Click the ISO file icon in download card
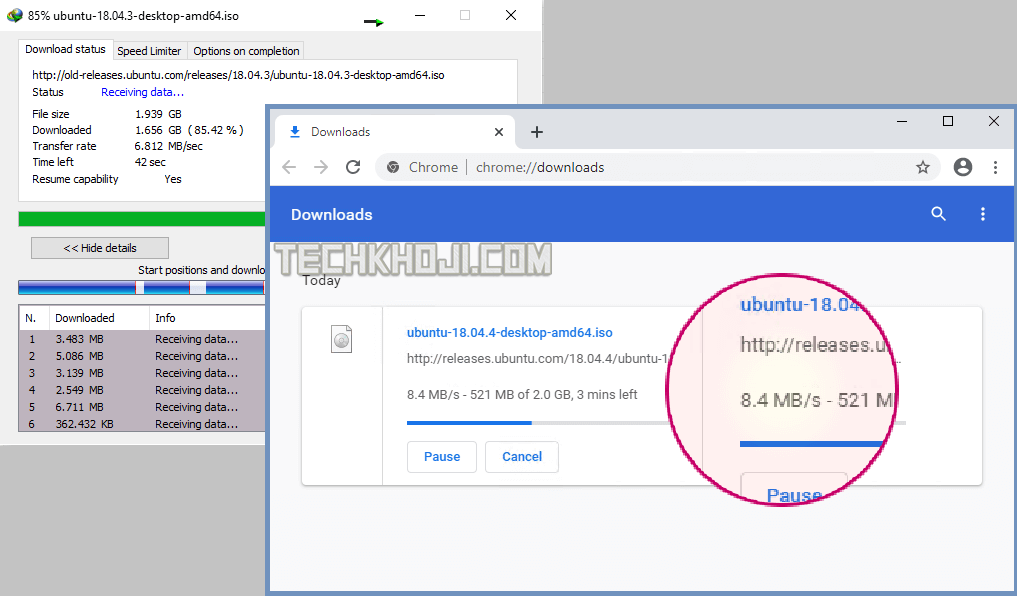 [341, 339]
